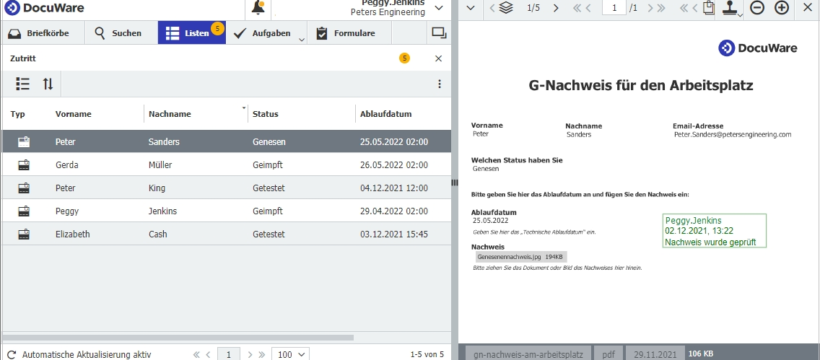
Task: Close the Zutritt list panel
Action: [x=438, y=59]
